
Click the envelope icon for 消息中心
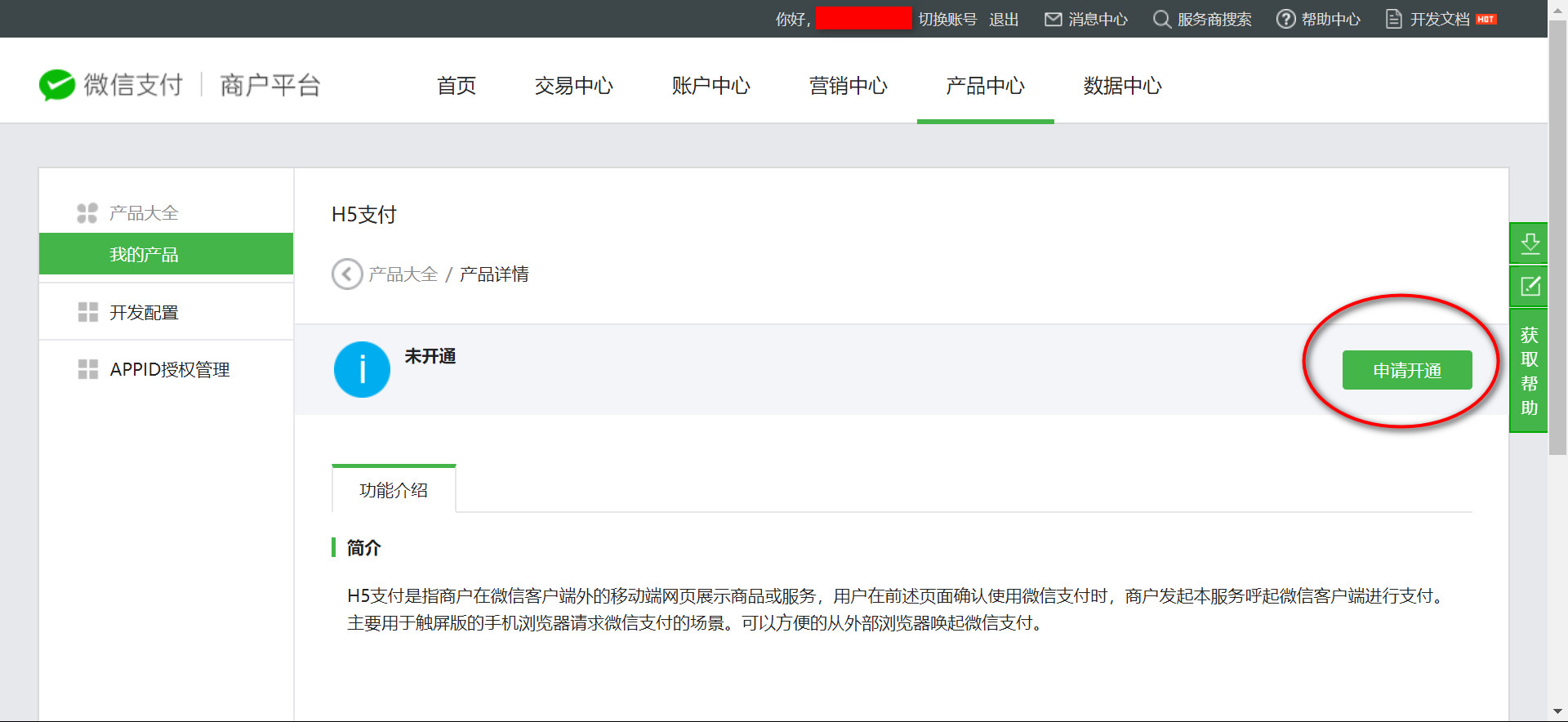pos(1053,19)
